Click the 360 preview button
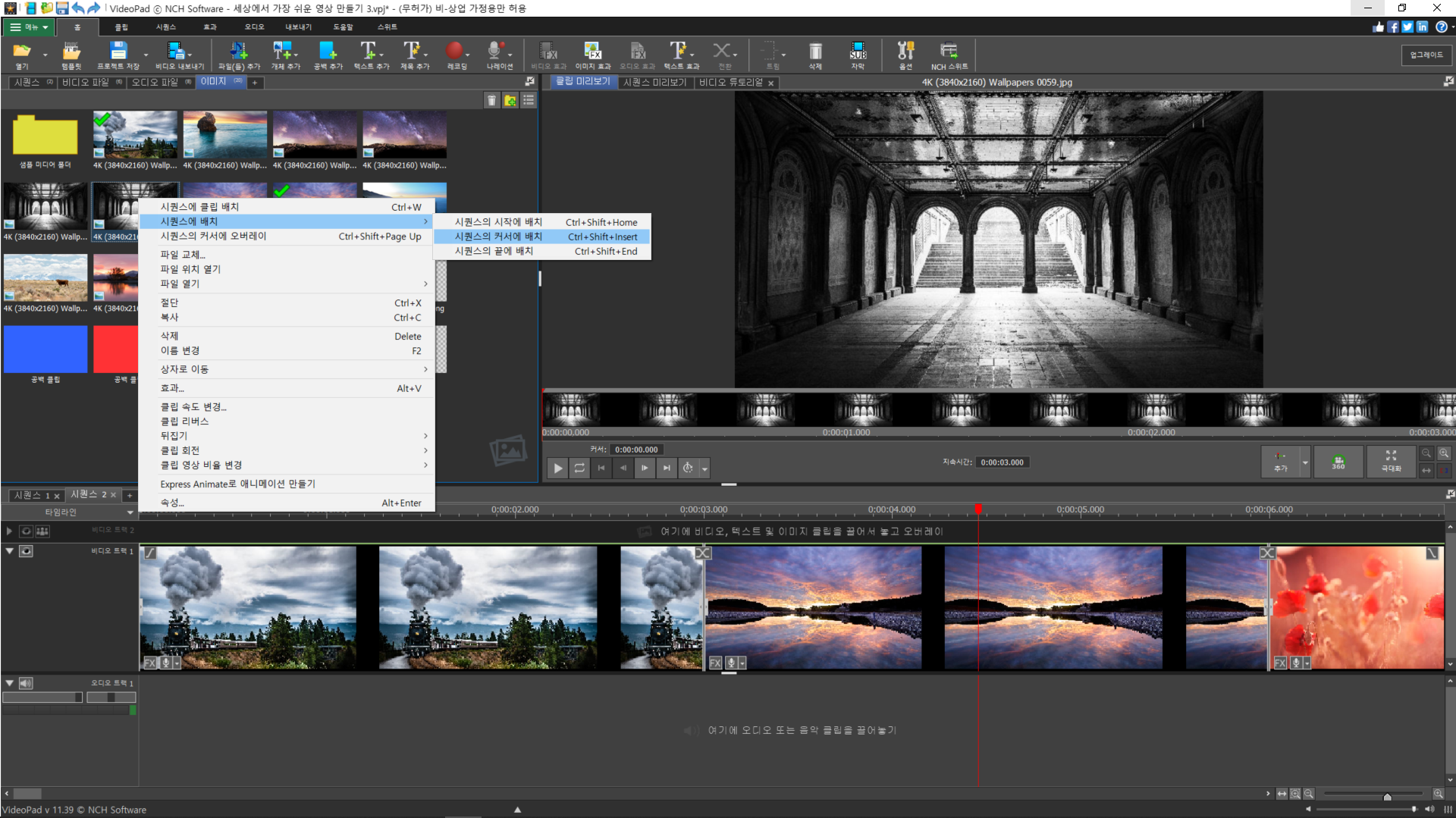The width and height of the screenshot is (1456, 818). [x=1338, y=462]
